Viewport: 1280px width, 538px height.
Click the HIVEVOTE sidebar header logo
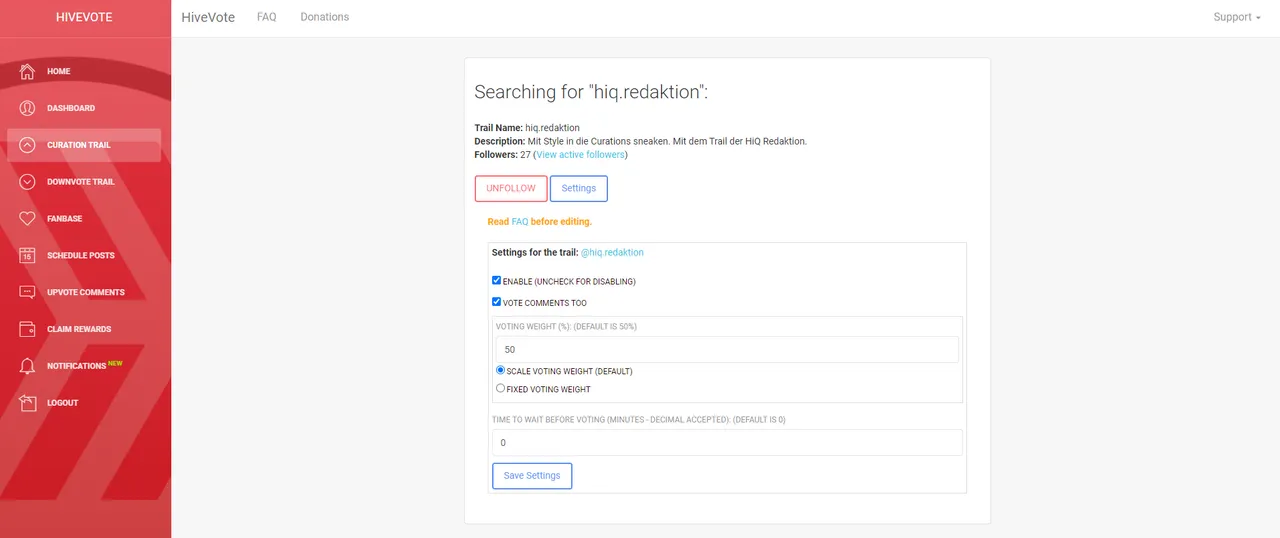click(x=85, y=17)
